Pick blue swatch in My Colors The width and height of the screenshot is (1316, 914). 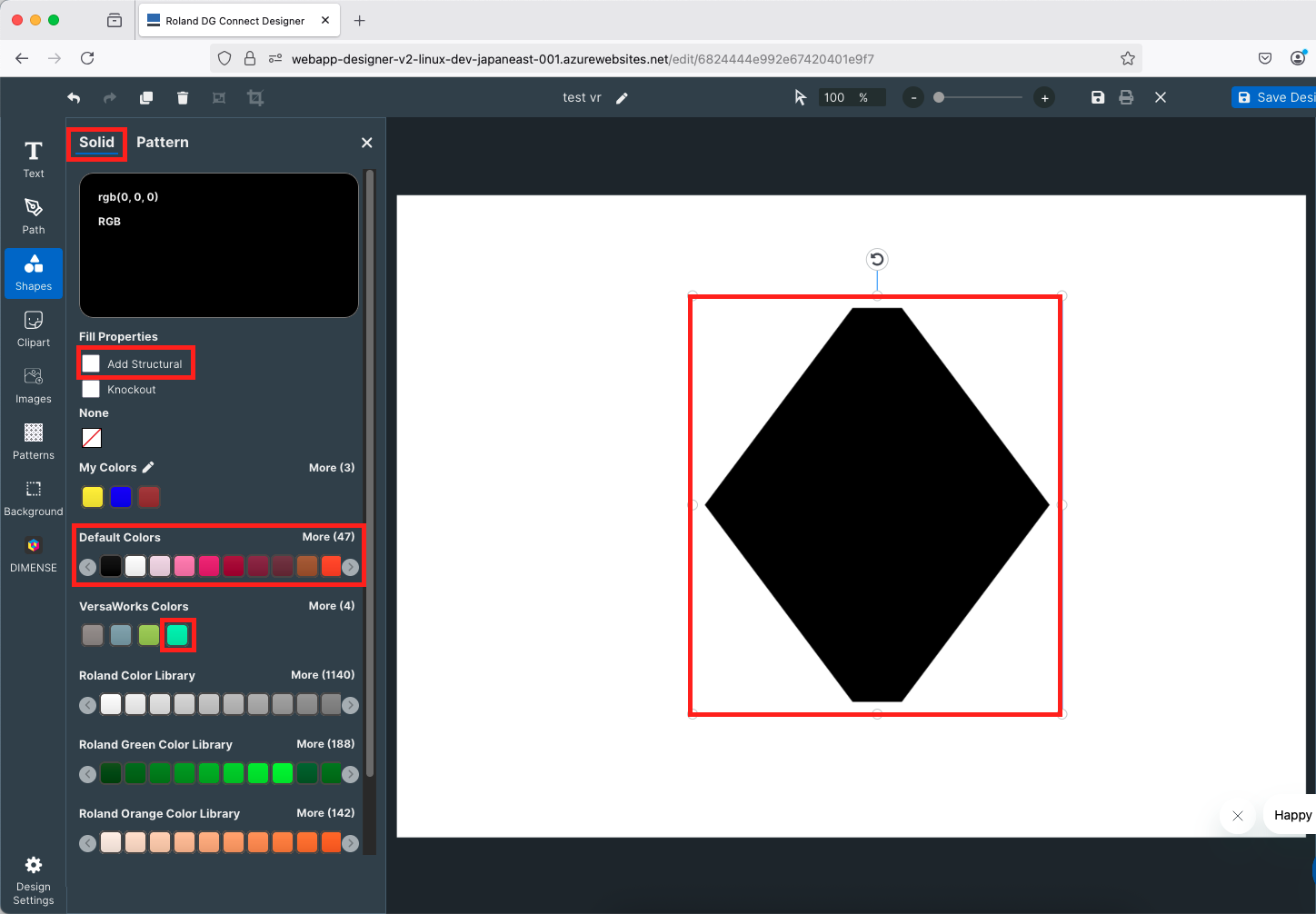pos(121,497)
